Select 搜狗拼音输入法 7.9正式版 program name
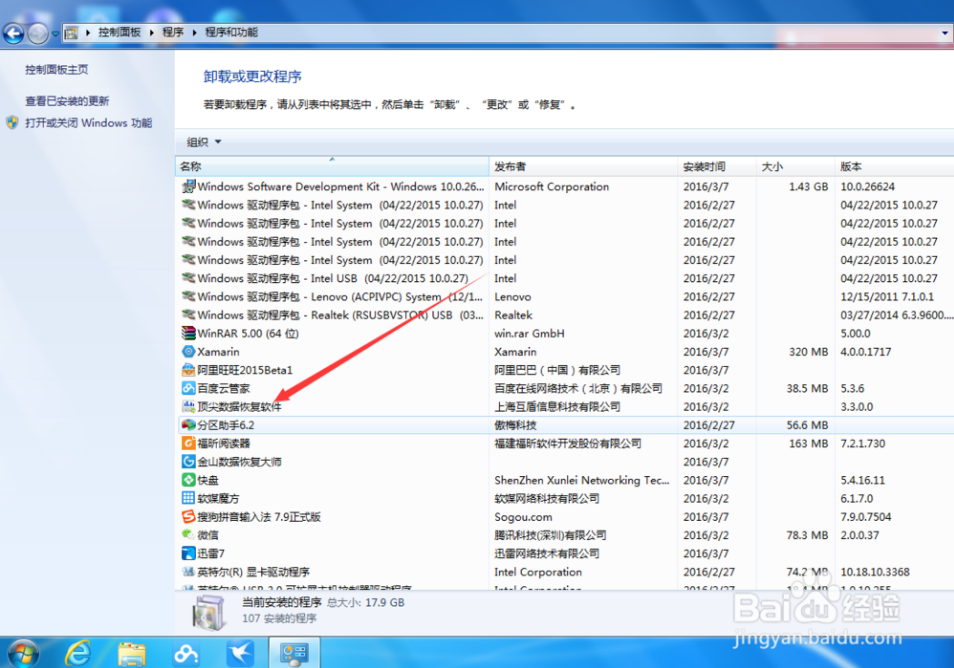 (259, 517)
